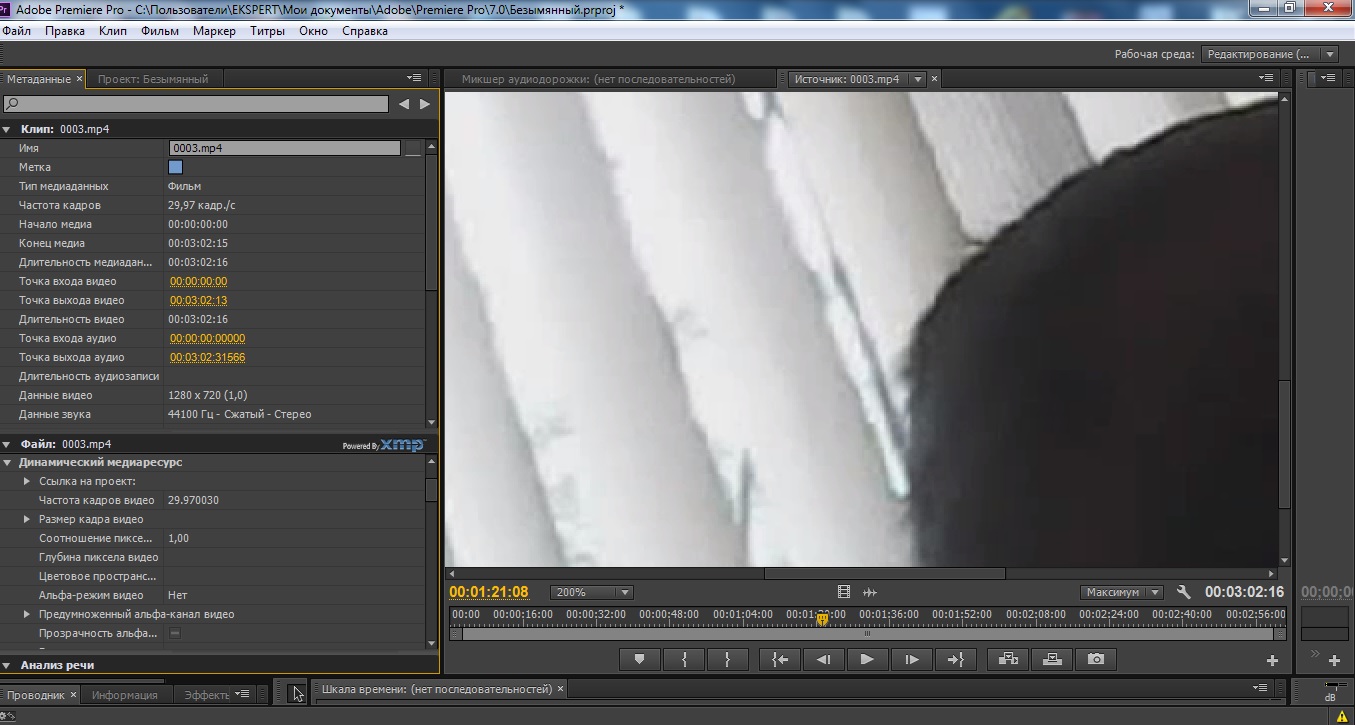This screenshot has width=1355, height=725.
Task: Click the warning triangle in the status bar
Action: [x=1341, y=716]
